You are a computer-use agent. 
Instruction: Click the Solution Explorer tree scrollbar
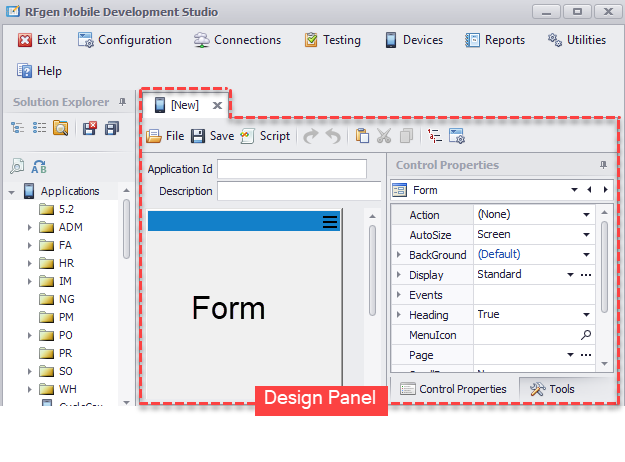click(126, 229)
